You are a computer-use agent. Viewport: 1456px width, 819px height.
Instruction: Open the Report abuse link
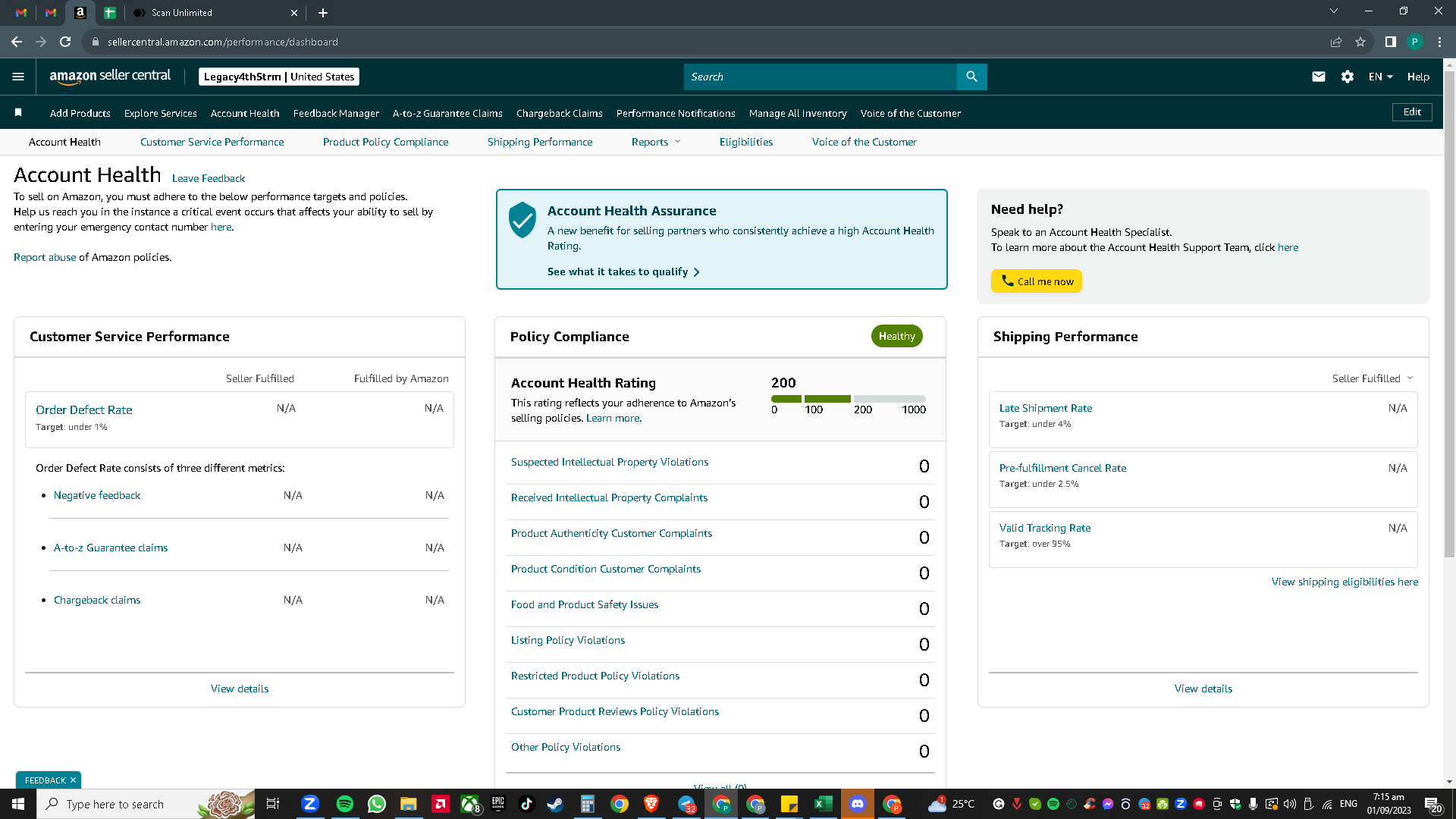45,257
